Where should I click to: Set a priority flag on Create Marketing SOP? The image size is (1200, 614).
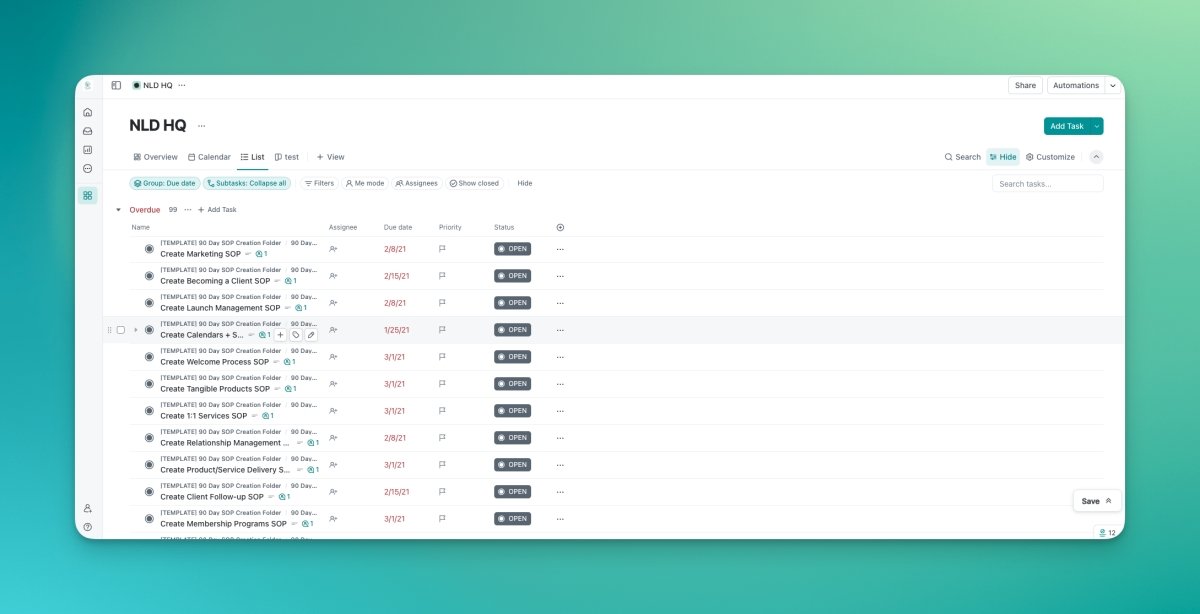(x=441, y=248)
